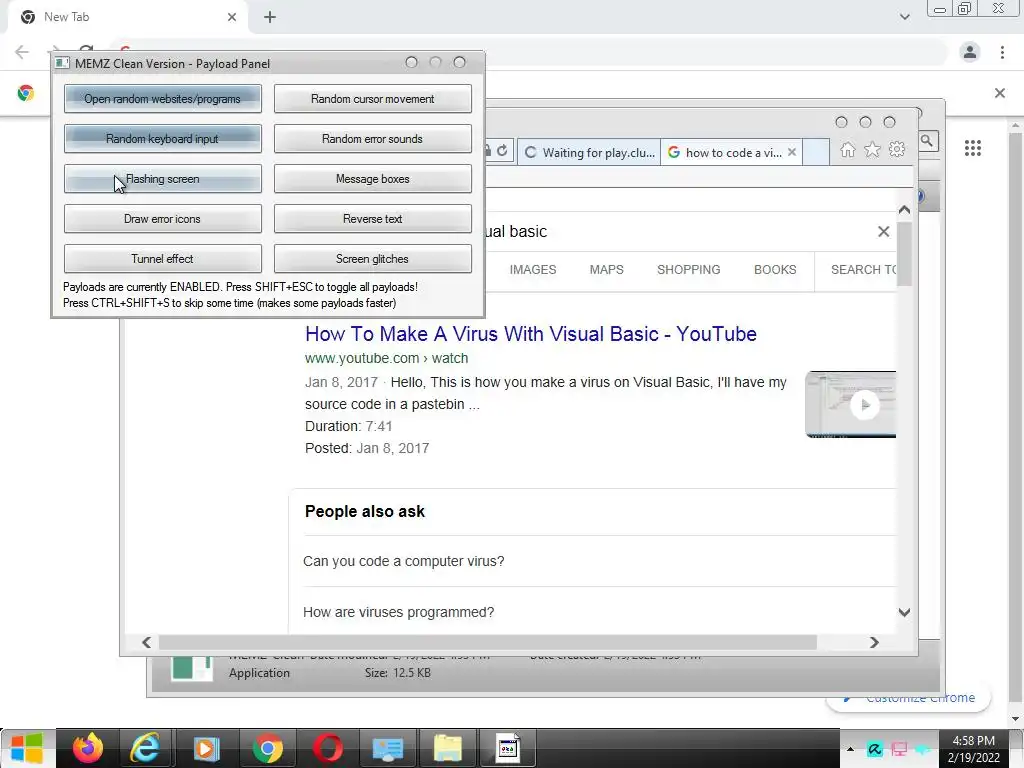
Task: Toggle the Draw error icons payload
Action: pyautogui.click(x=163, y=219)
